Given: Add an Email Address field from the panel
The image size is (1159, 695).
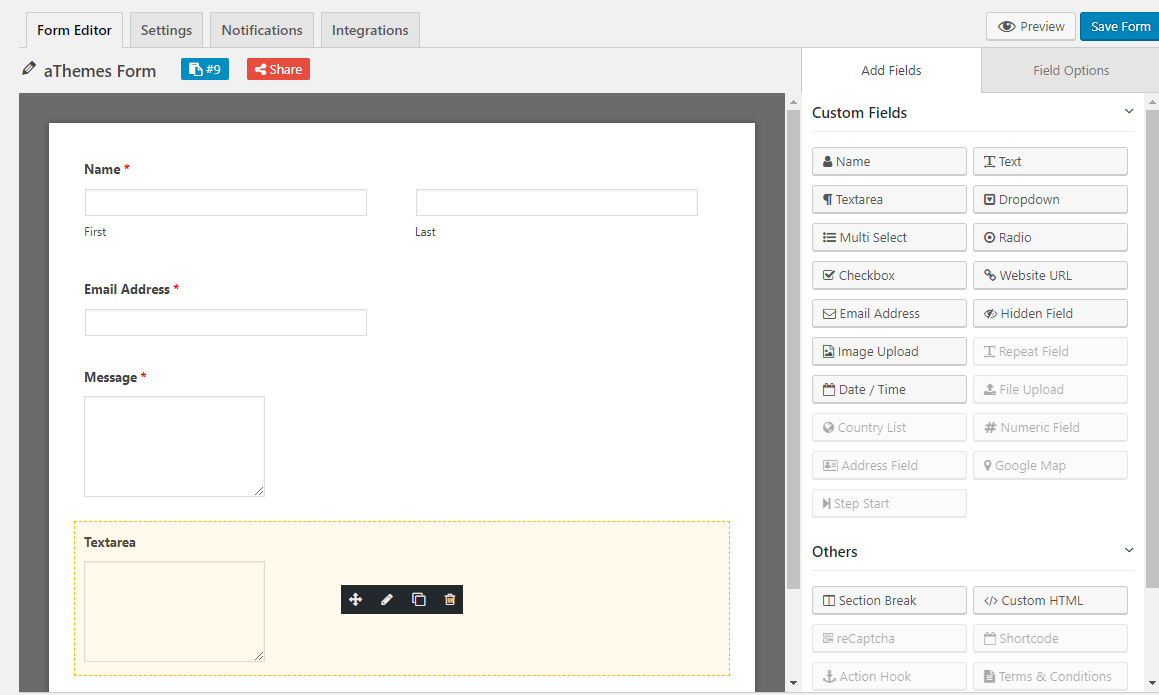Looking at the screenshot, I should tap(889, 313).
